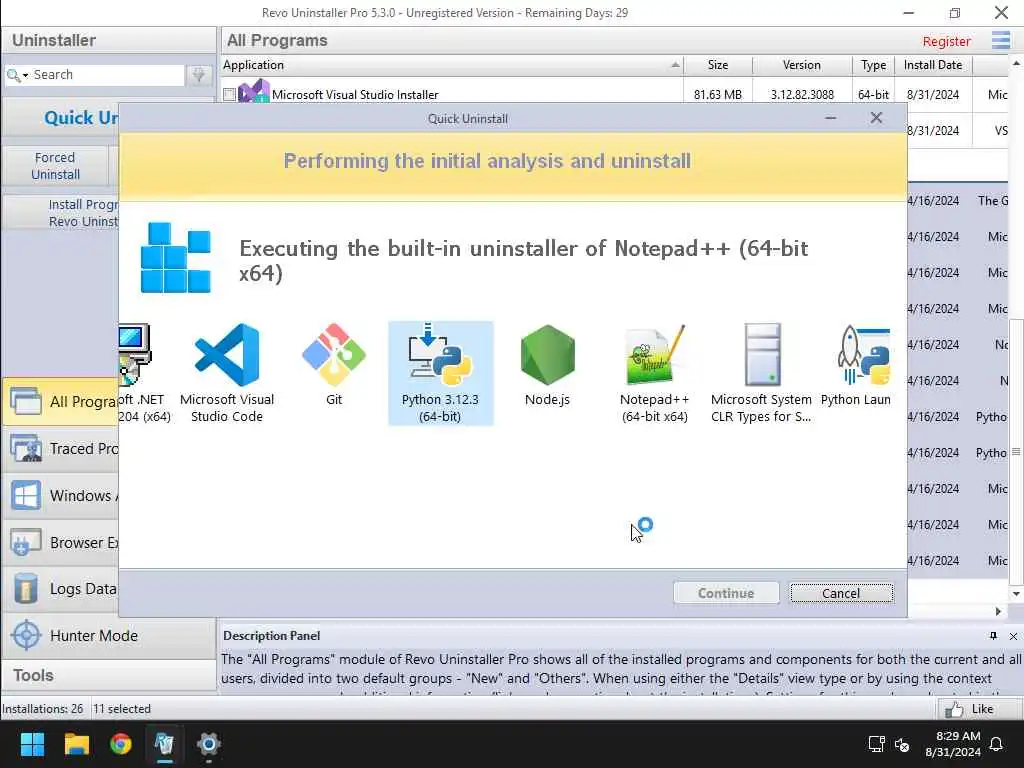Viewport: 1024px width, 768px height.
Task: Select the Git icon in Quick Uninstall
Action: [334, 355]
